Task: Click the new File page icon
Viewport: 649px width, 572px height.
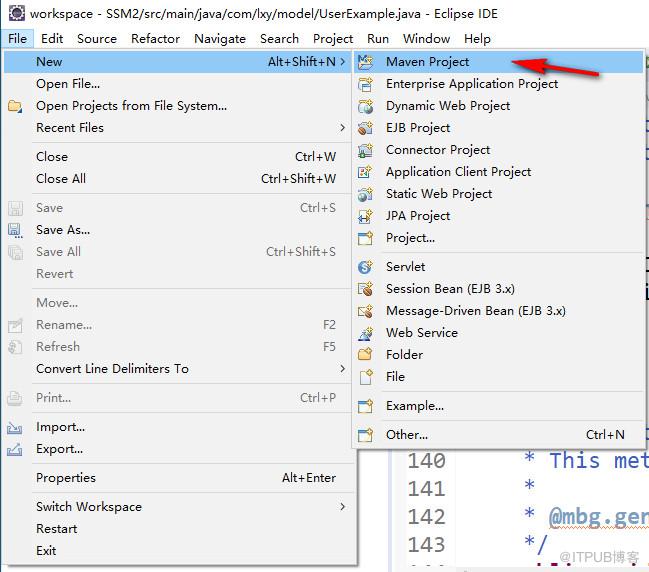Action: pyautogui.click(x=365, y=377)
